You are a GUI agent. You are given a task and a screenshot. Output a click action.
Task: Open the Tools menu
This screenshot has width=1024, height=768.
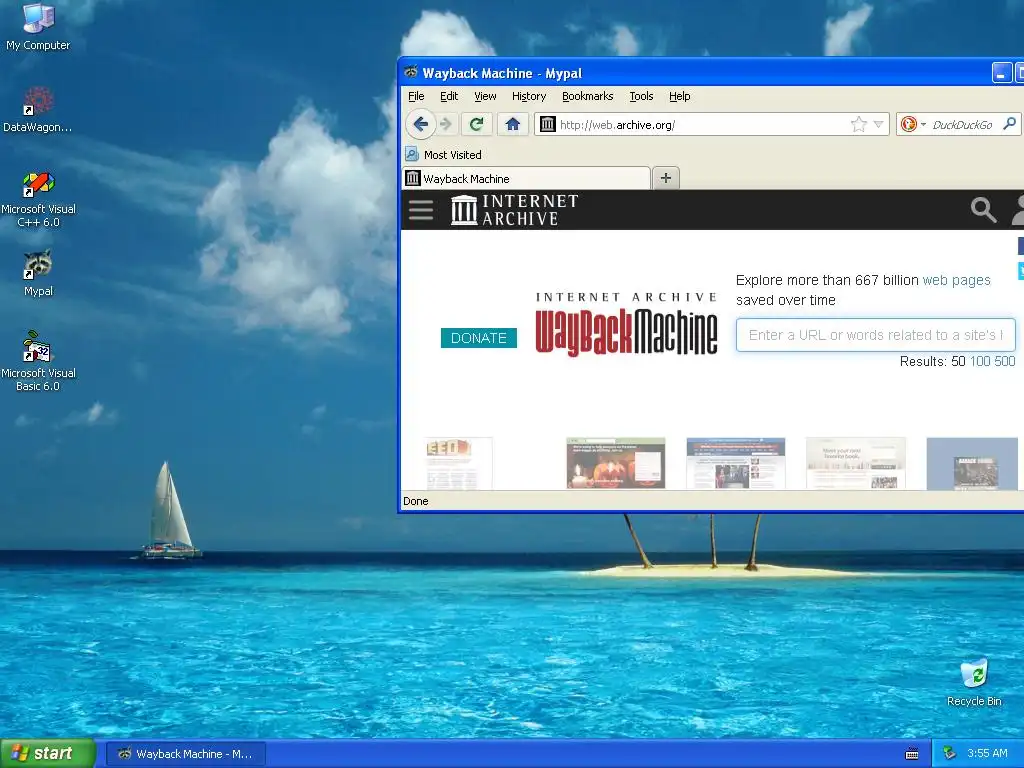tap(641, 96)
